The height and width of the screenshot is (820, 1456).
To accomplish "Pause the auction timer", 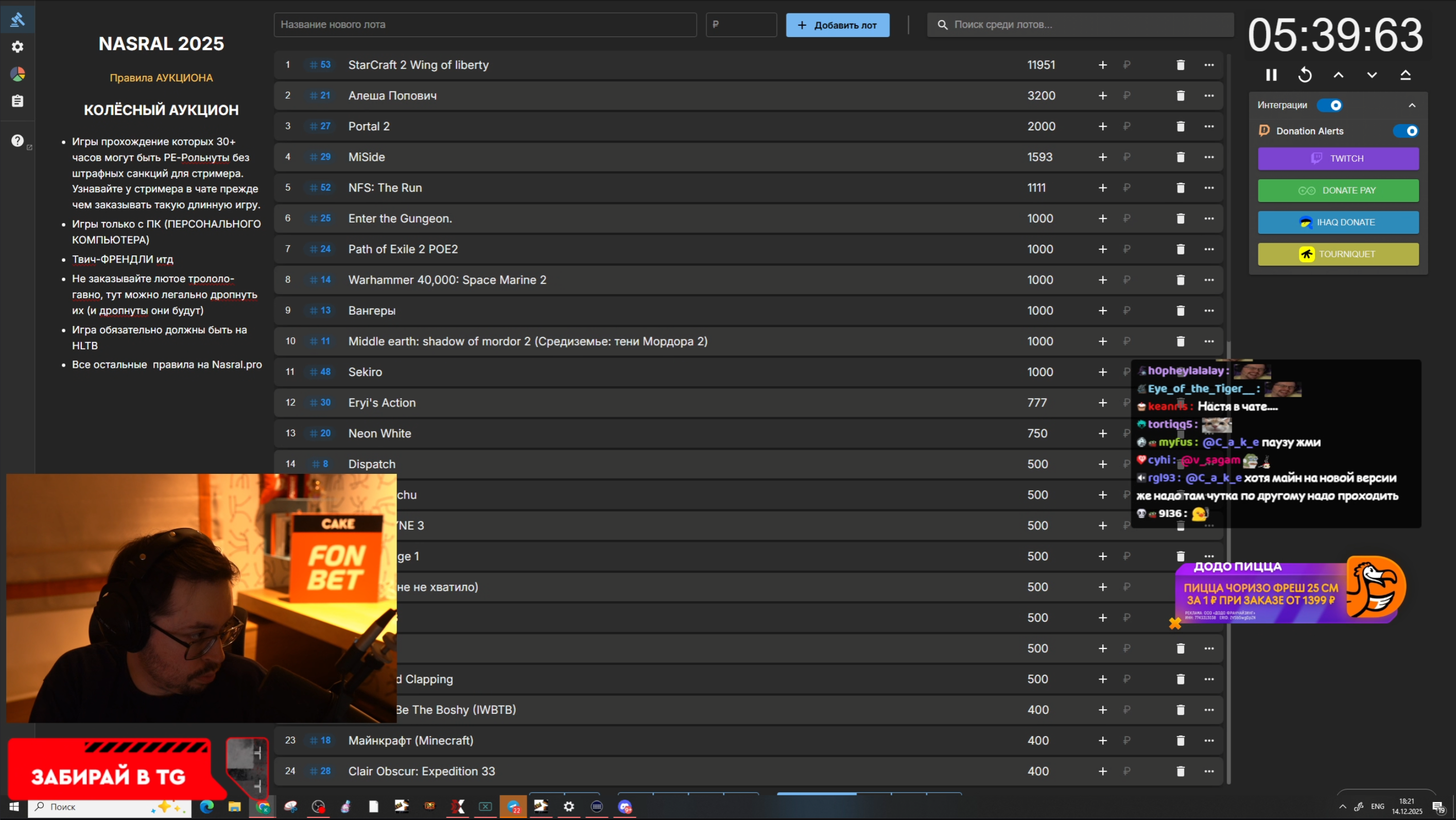I will pyautogui.click(x=1271, y=75).
